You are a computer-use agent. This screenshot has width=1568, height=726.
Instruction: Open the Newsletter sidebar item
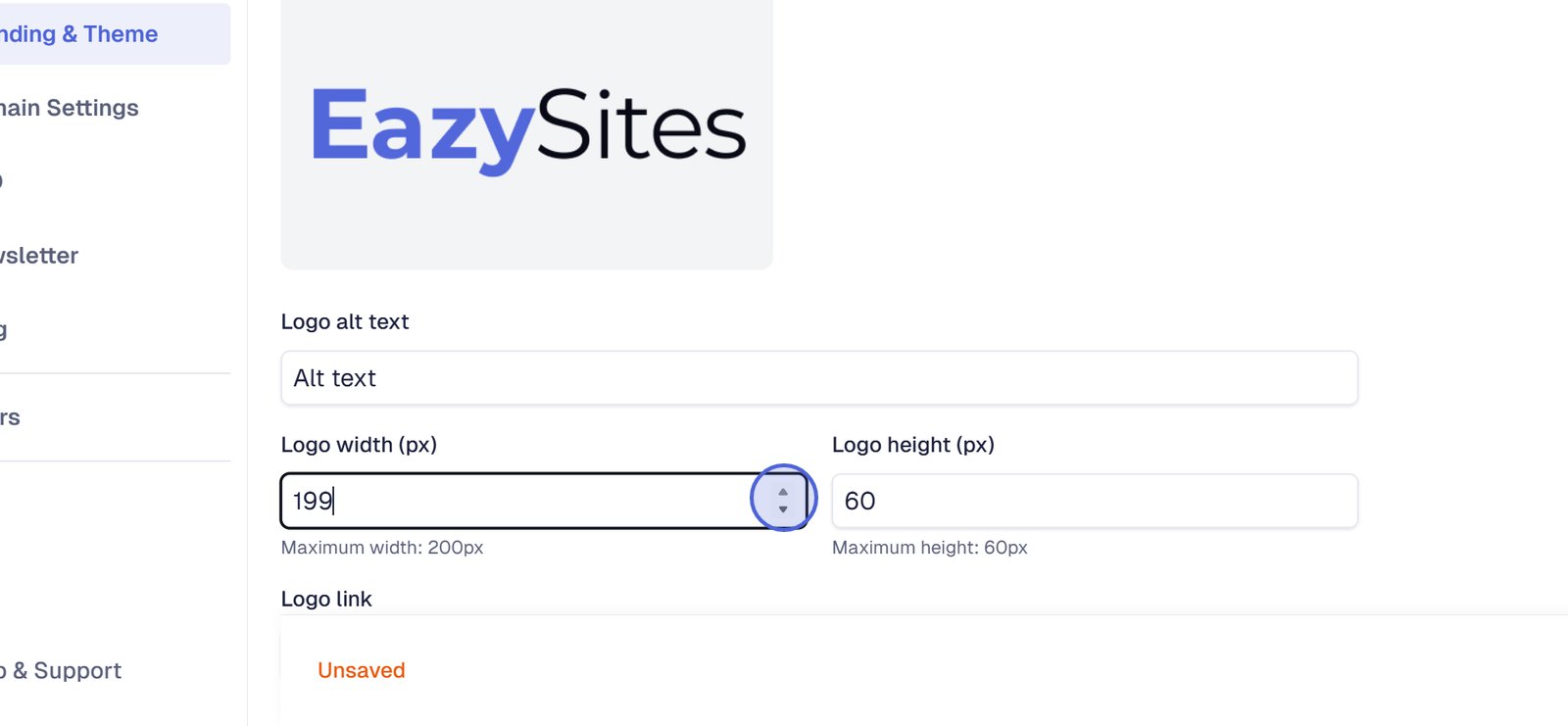pos(39,256)
